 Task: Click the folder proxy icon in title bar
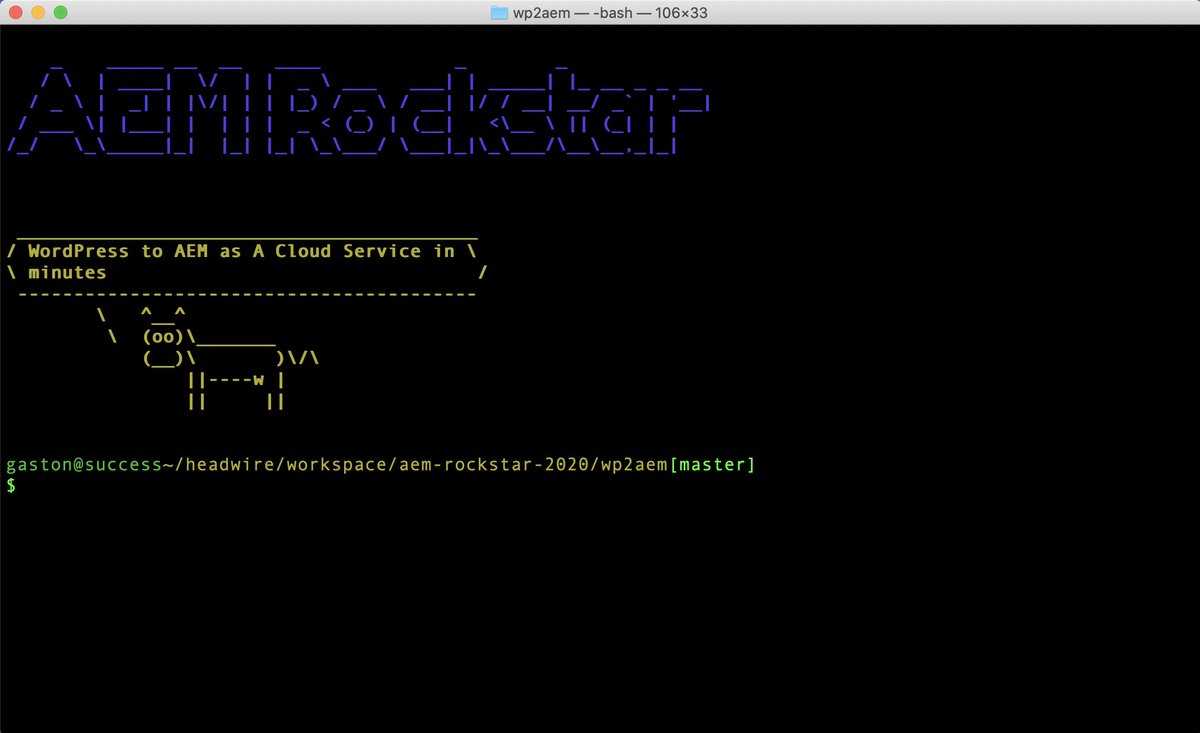point(500,13)
